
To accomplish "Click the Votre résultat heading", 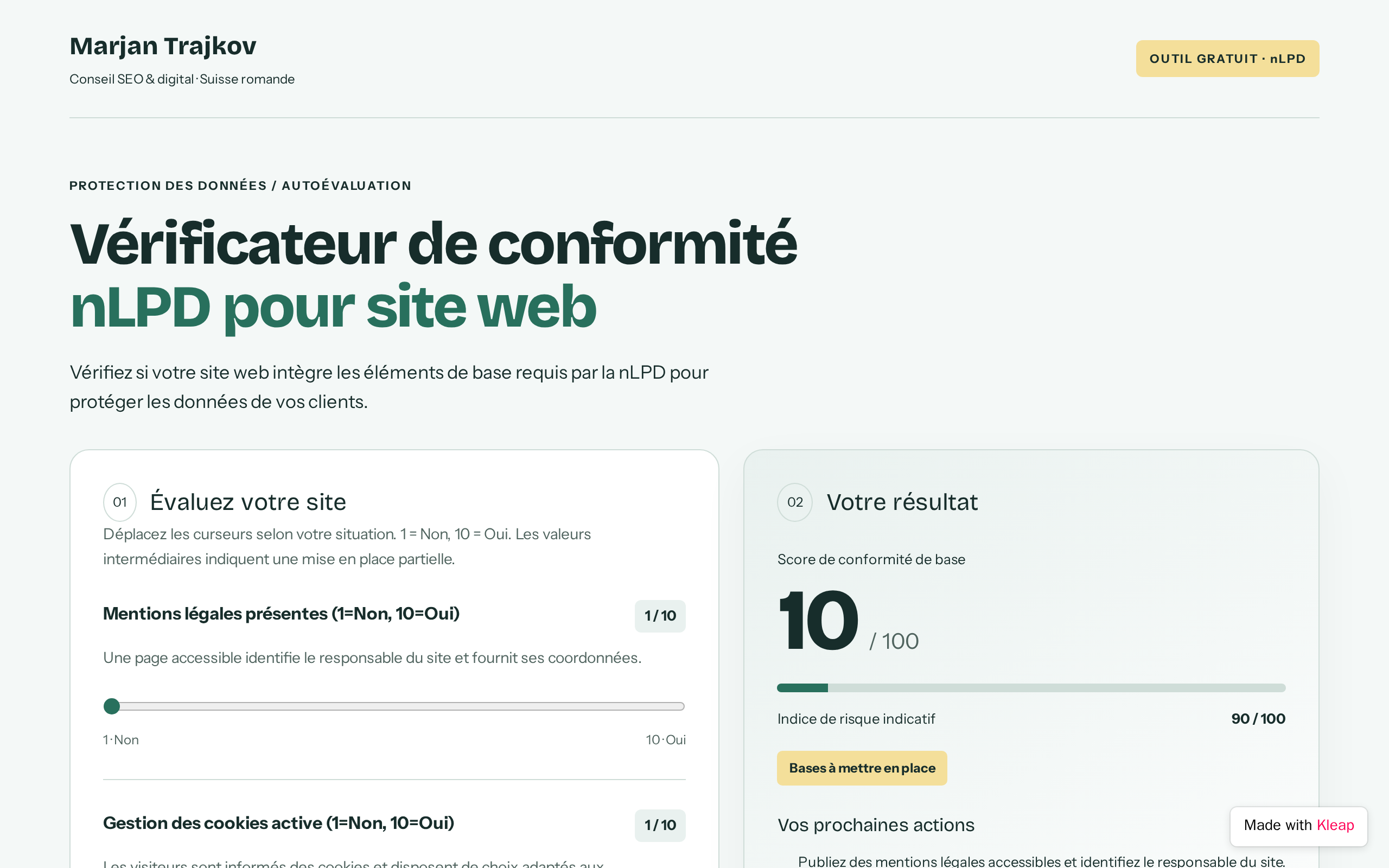I will point(902,502).
